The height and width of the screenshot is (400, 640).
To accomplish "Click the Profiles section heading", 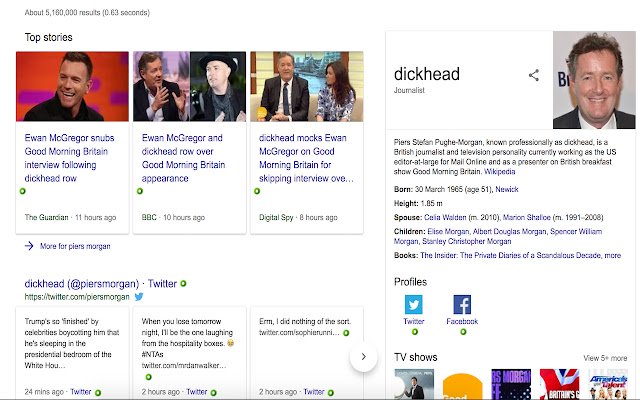I will pyautogui.click(x=410, y=282).
